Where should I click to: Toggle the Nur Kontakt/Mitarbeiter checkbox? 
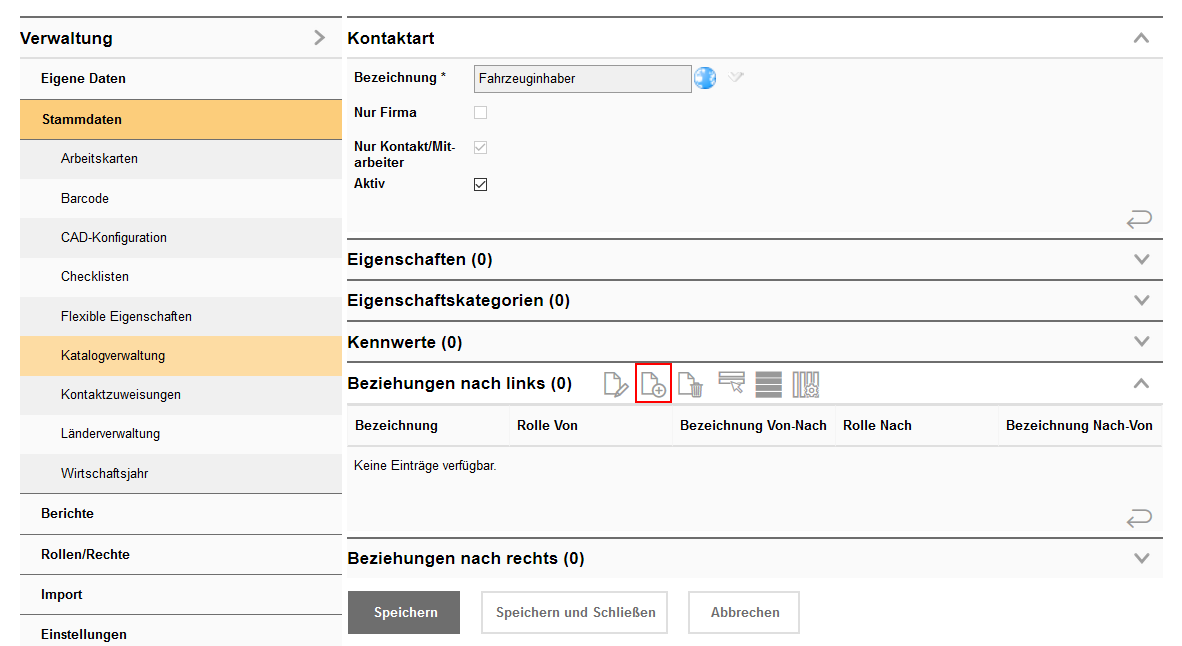(480, 147)
